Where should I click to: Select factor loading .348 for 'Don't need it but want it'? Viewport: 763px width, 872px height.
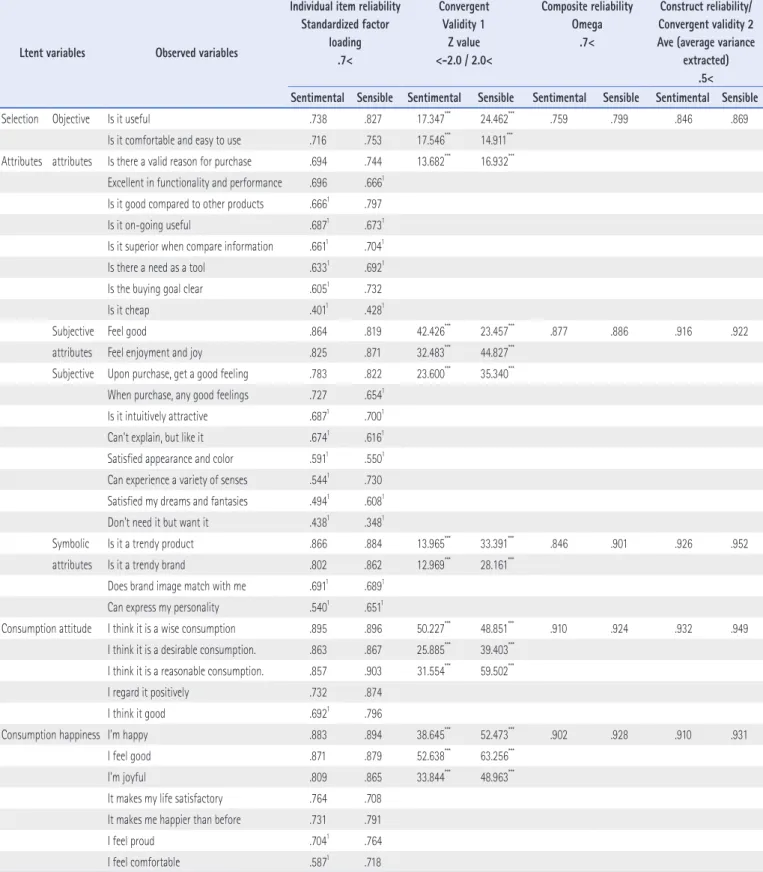(374, 522)
